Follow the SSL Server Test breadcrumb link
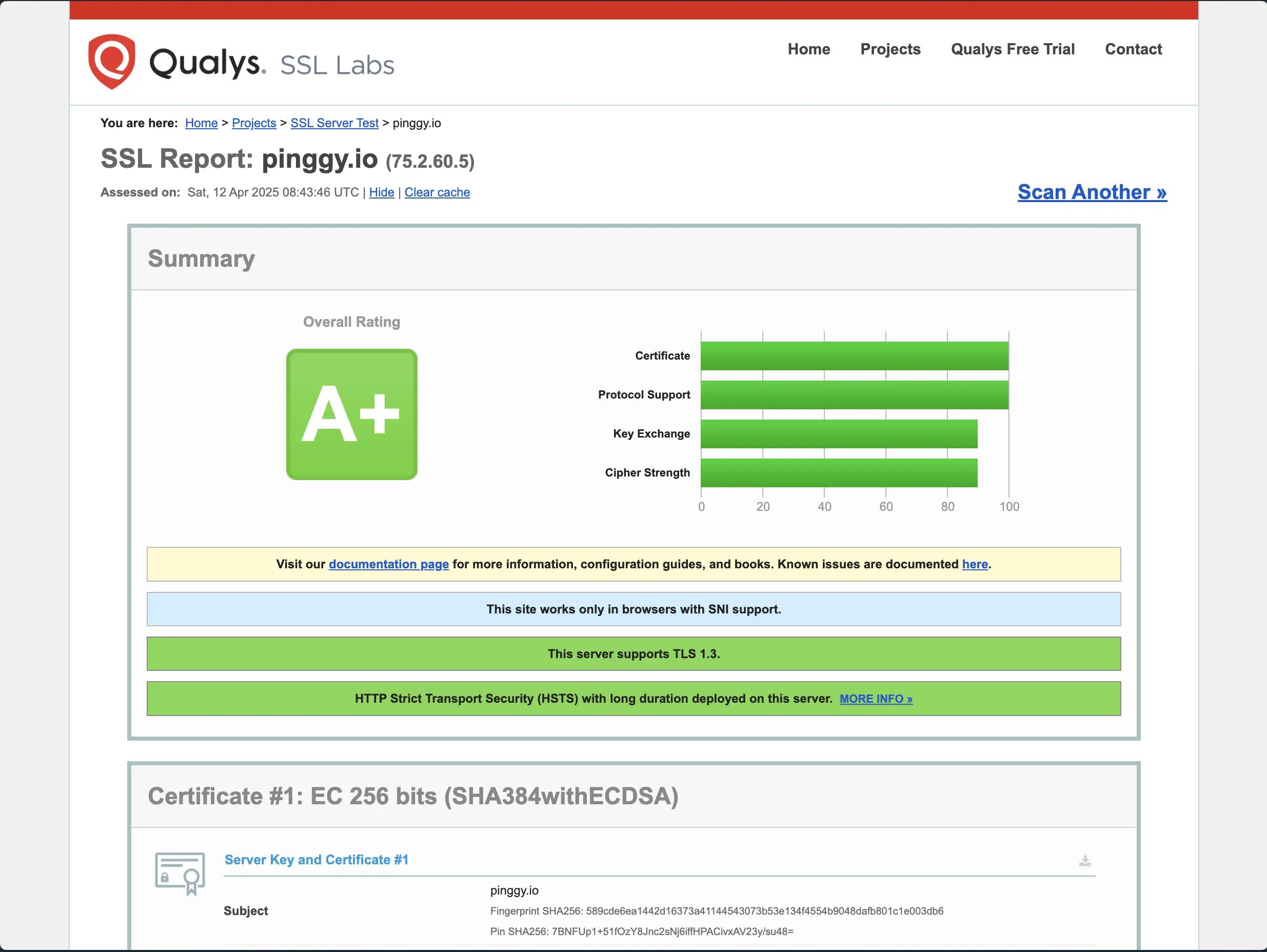Viewport: 1267px width, 952px height. [334, 123]
